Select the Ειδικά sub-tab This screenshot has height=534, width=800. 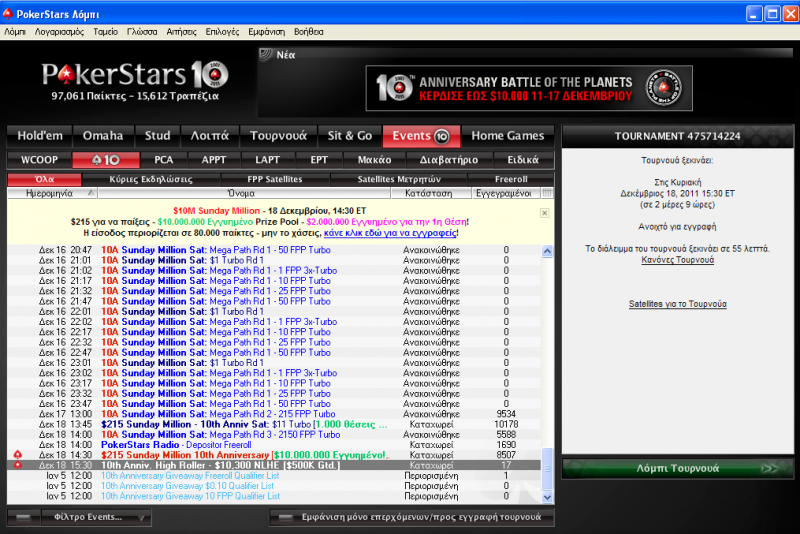523,160
